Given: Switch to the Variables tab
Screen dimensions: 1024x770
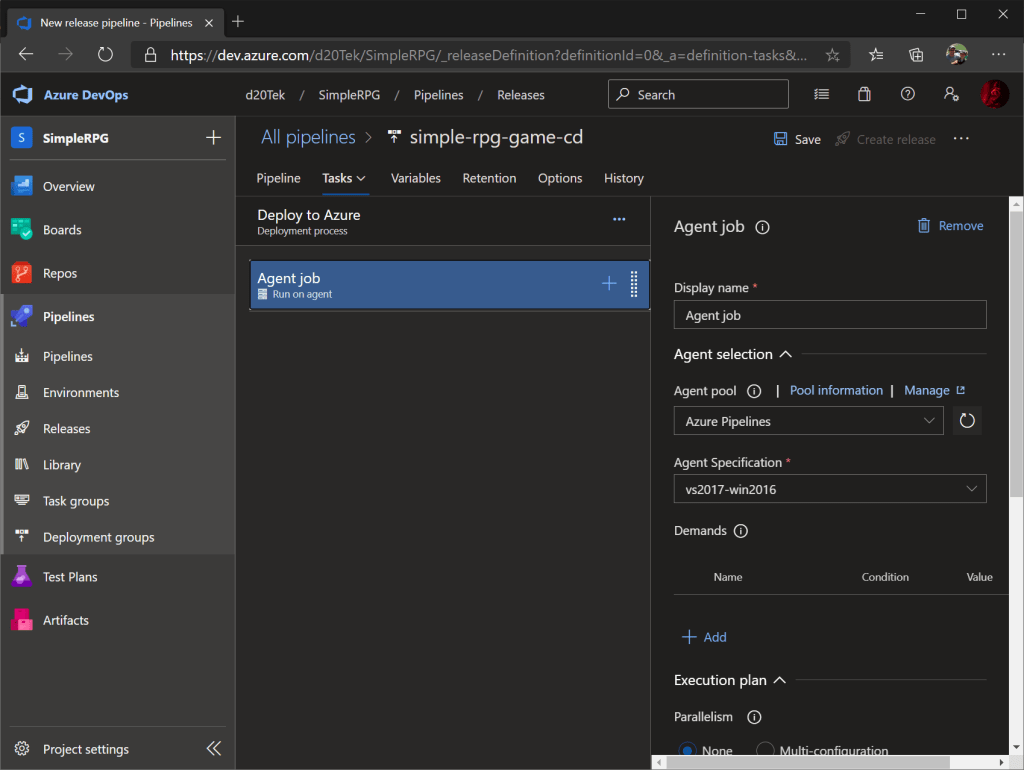Looking at the screenshot, I should tap(415, 178).
